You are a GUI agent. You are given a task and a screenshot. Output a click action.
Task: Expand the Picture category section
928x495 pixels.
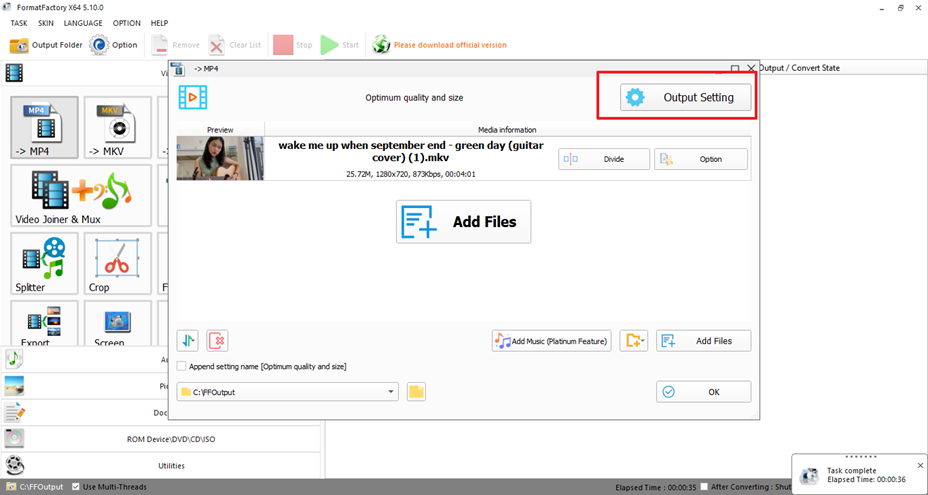click(84, 386)
